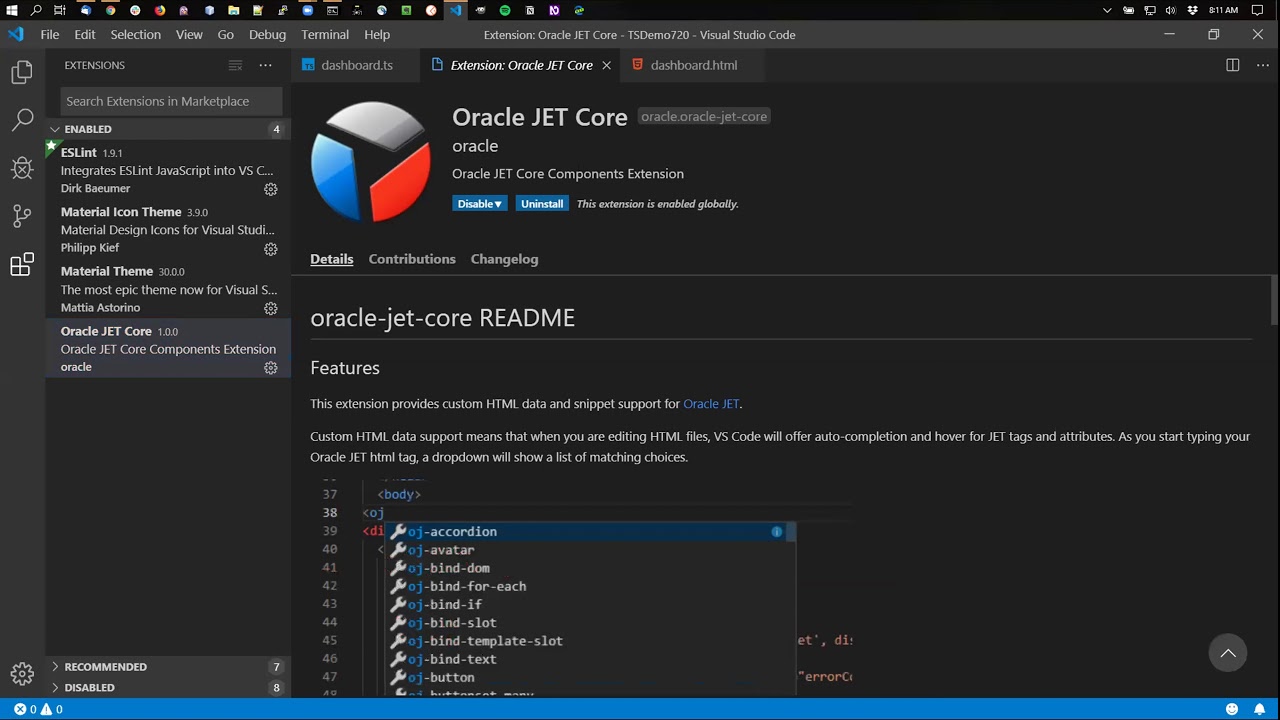Image resolution: width=1280 pixels, height=720 pixels.
Task: Switch to the dashboard.ts tab
Action: pos(356,65)
